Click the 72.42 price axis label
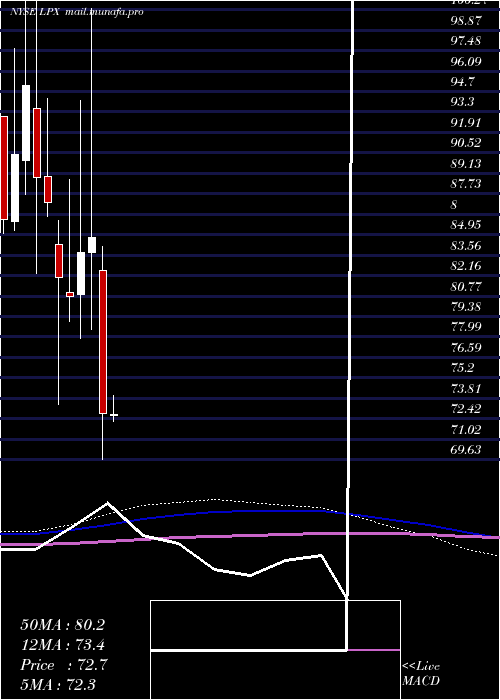Screen dimensions: 500x700 [466, 409]
